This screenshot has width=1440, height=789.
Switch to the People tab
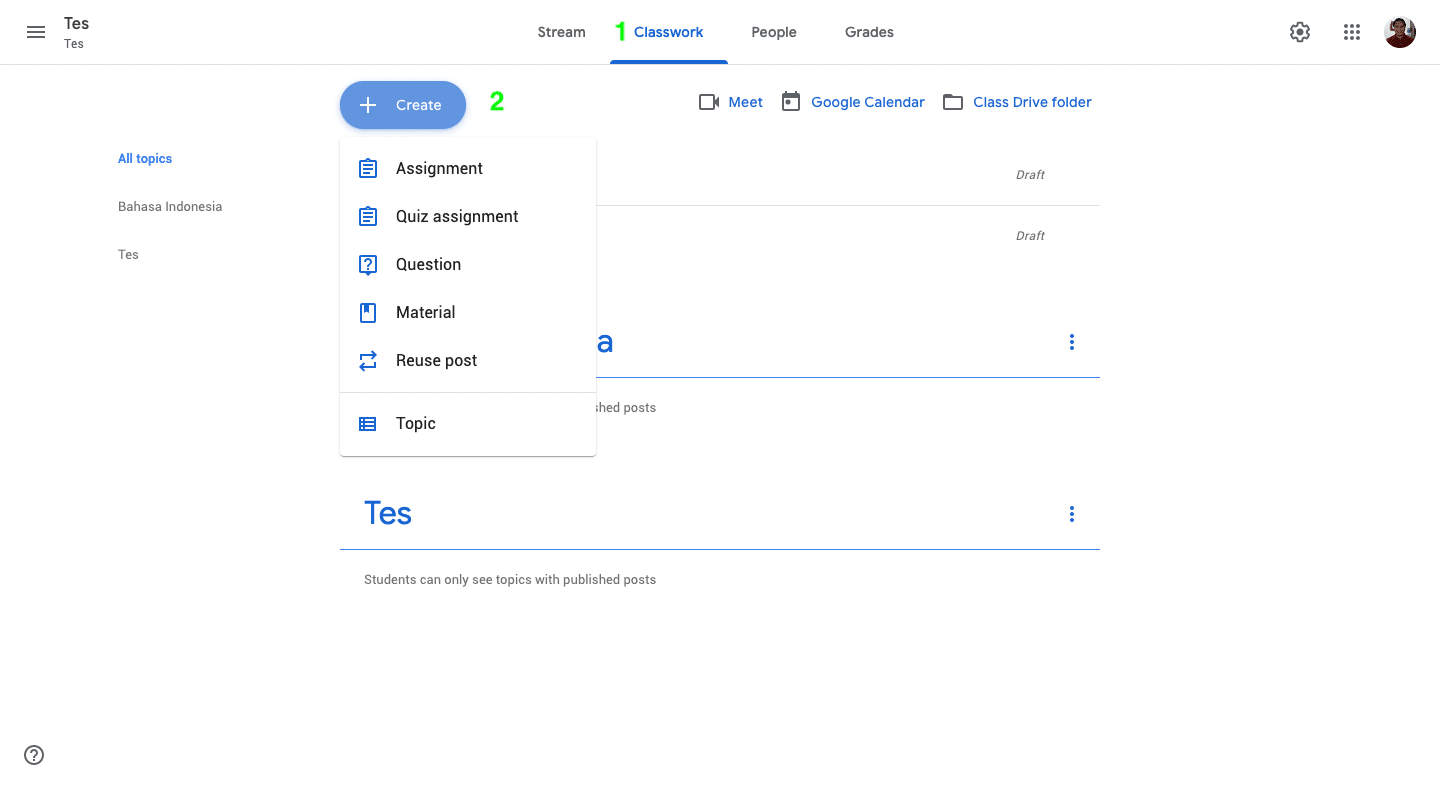click(x=774, y=32)
